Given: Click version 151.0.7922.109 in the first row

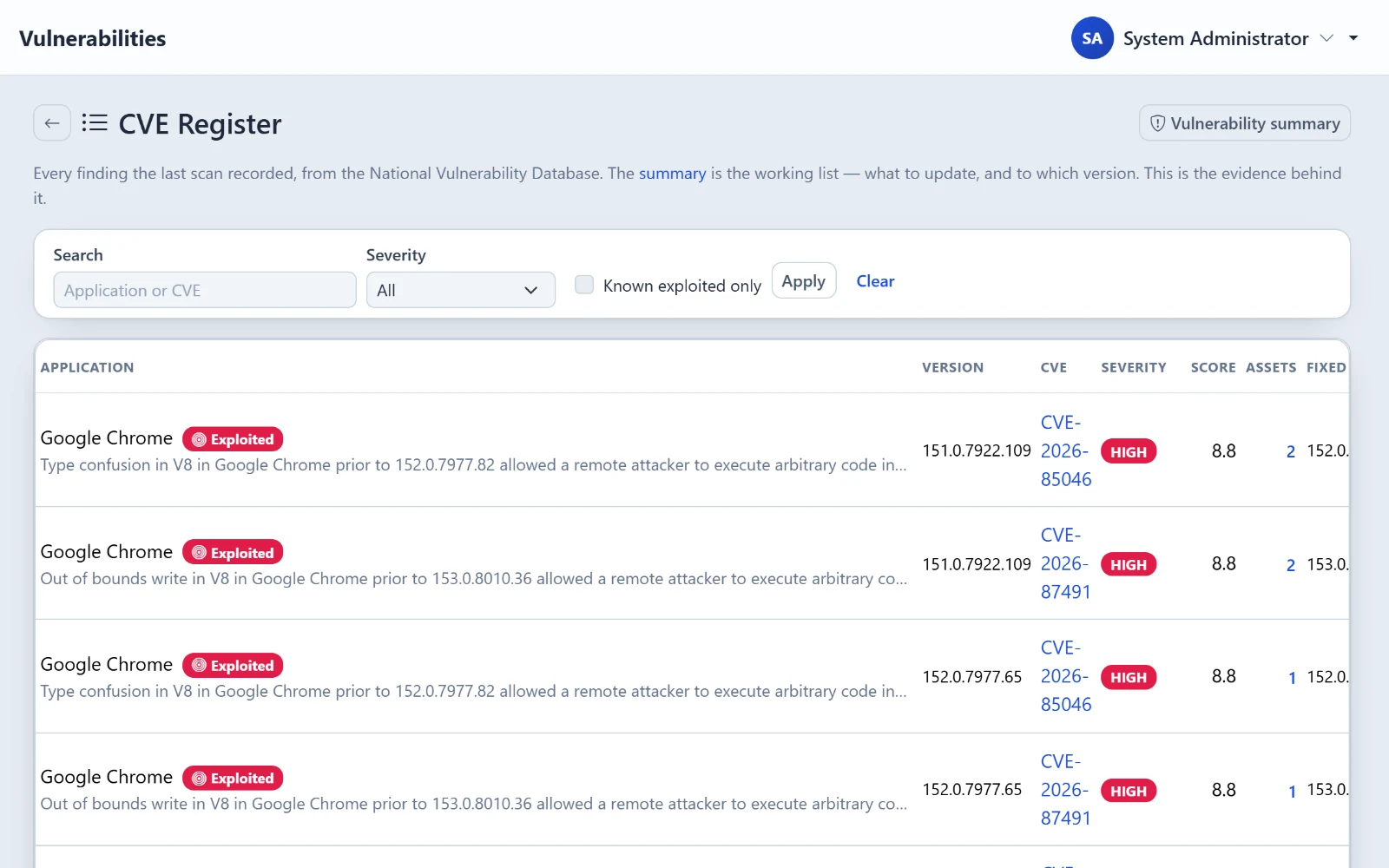Looking at the screenshot, I should point(977,450).
